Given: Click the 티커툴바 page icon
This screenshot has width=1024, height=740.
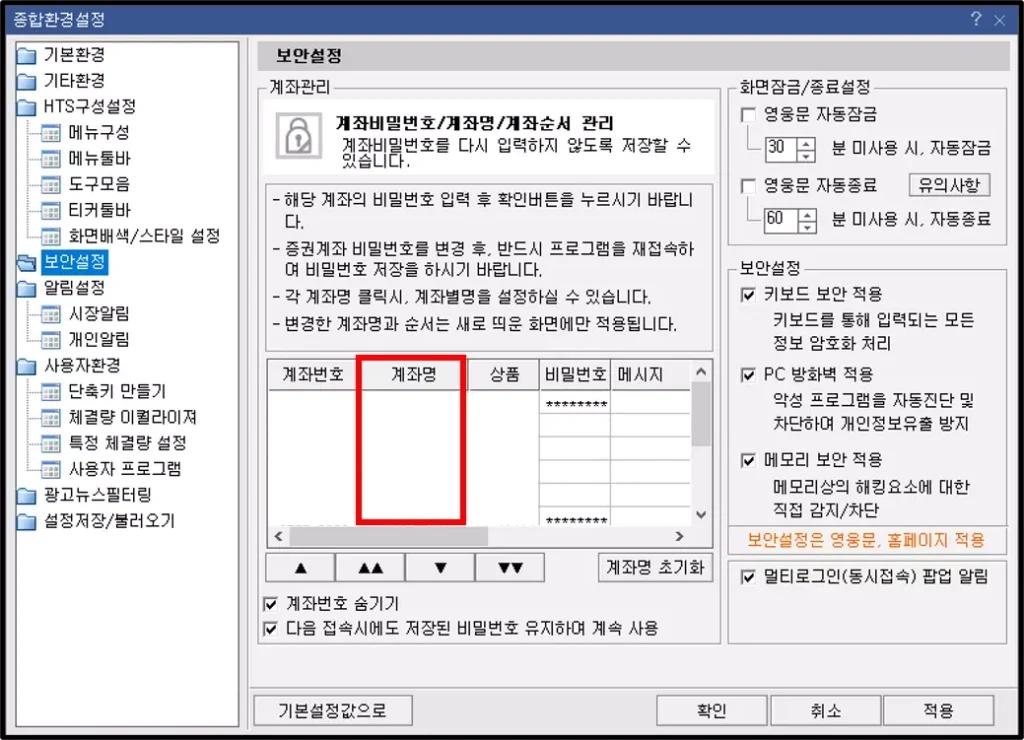Looking at the screenshot, I should (x=51, y=210).
